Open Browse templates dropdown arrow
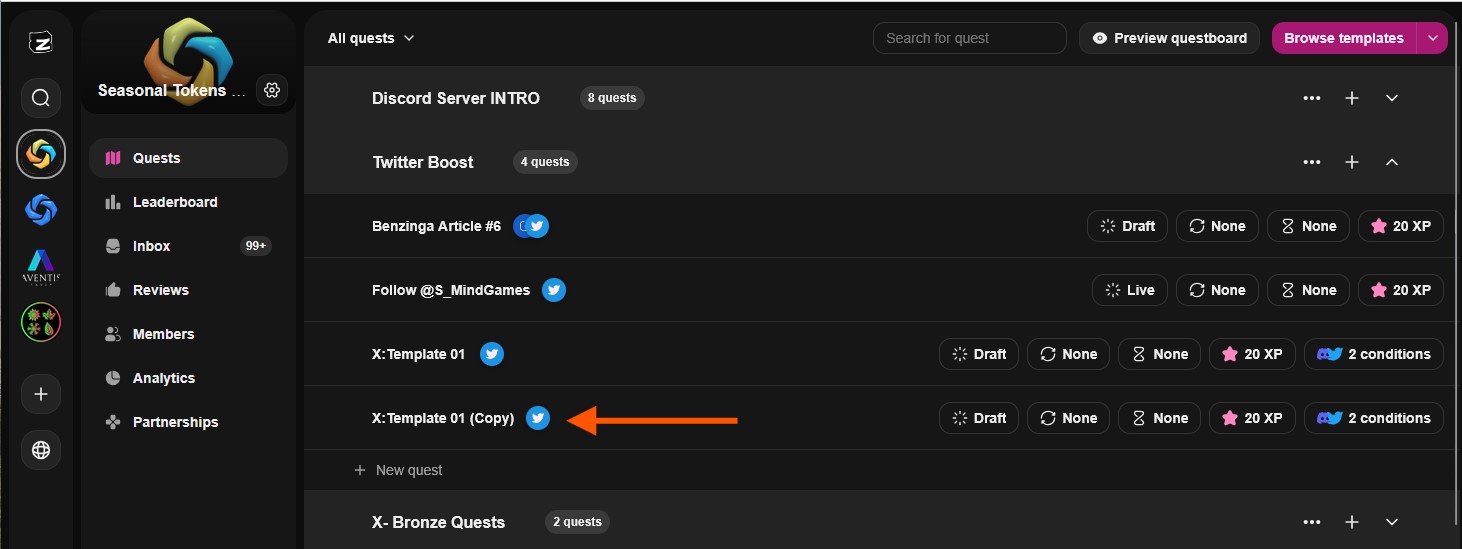1462x549 pixels. click(1433, 38)
